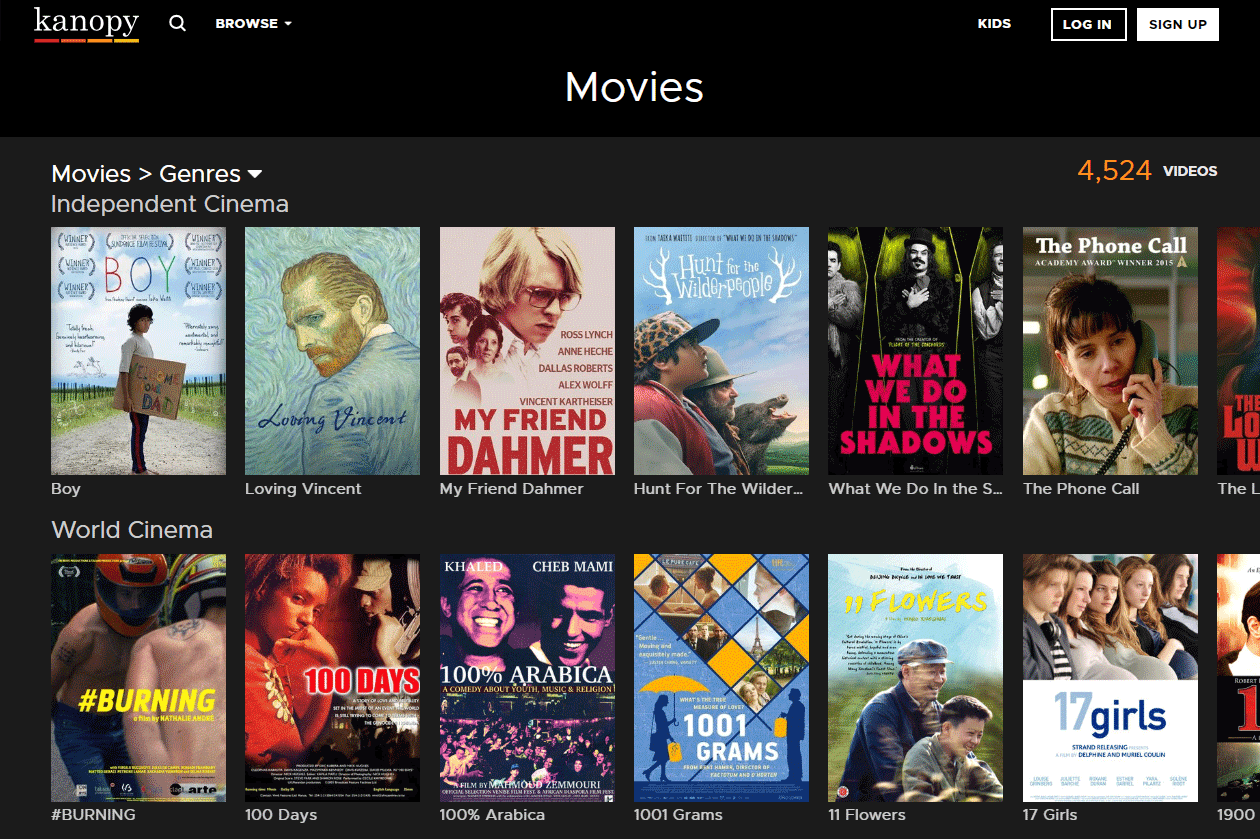
Task: Click the Kanopy logo
Action: coord(86,24)
